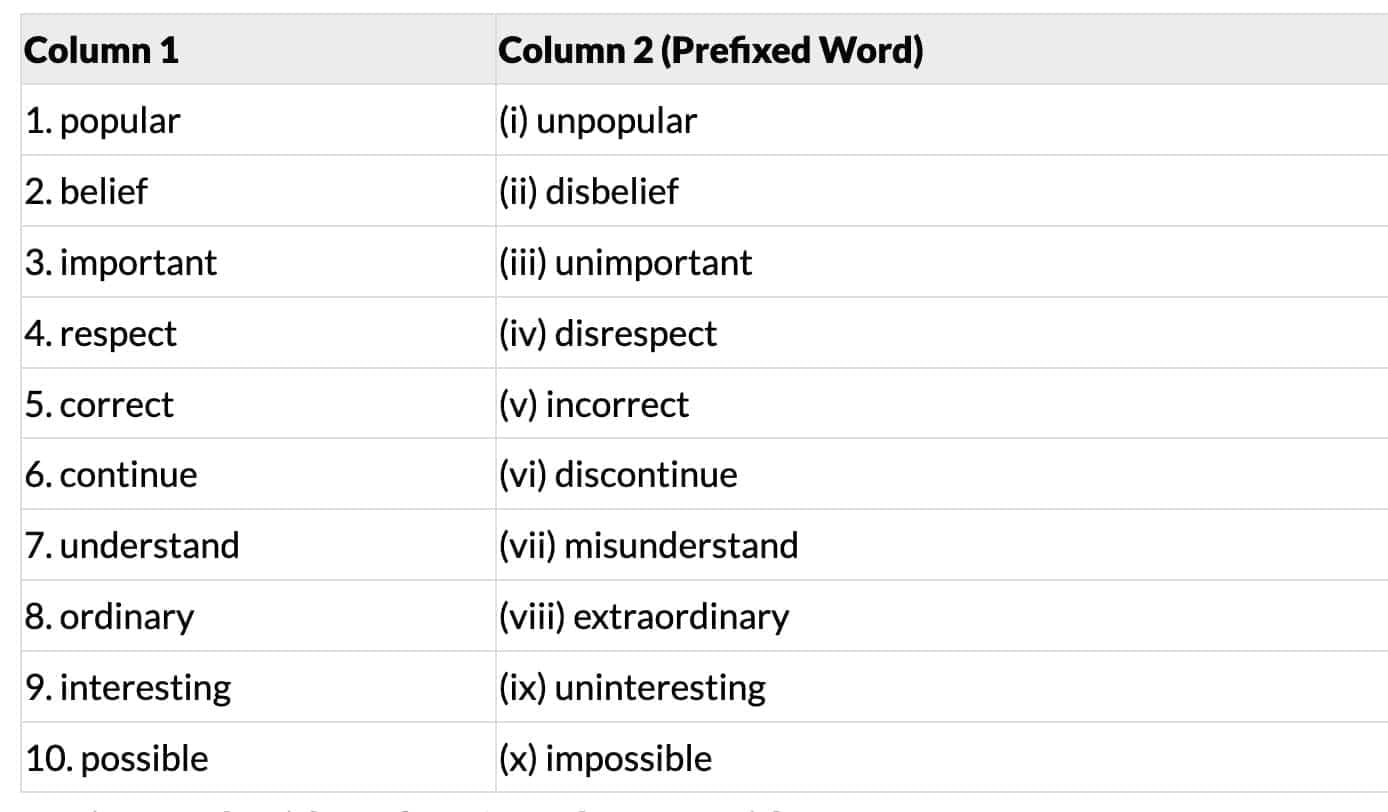Click on '(ii) disbelief'
Viewport: 1388px width, 812px height.
pos(588,191)
